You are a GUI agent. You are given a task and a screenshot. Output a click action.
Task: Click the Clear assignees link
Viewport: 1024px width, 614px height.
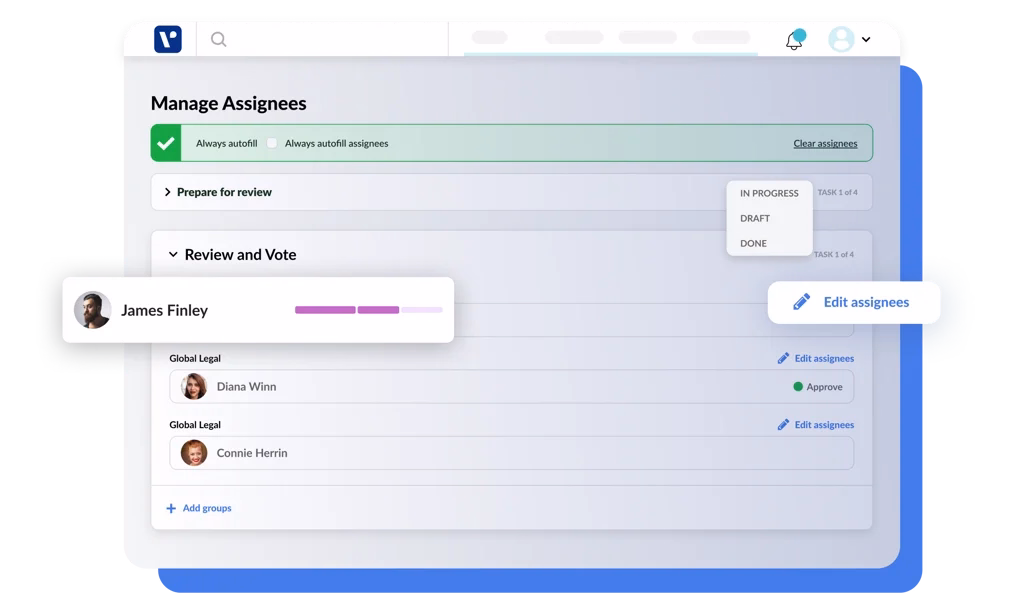[x=825, y=144]
